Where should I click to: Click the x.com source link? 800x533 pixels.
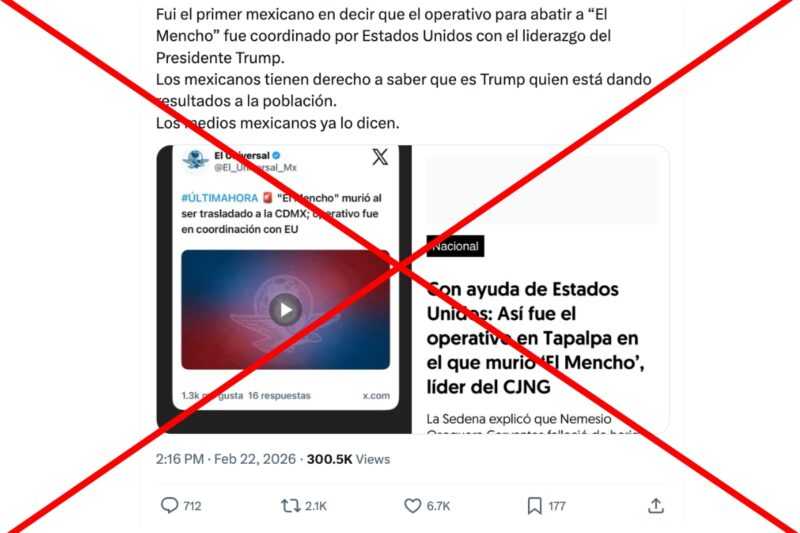point(376,395)
